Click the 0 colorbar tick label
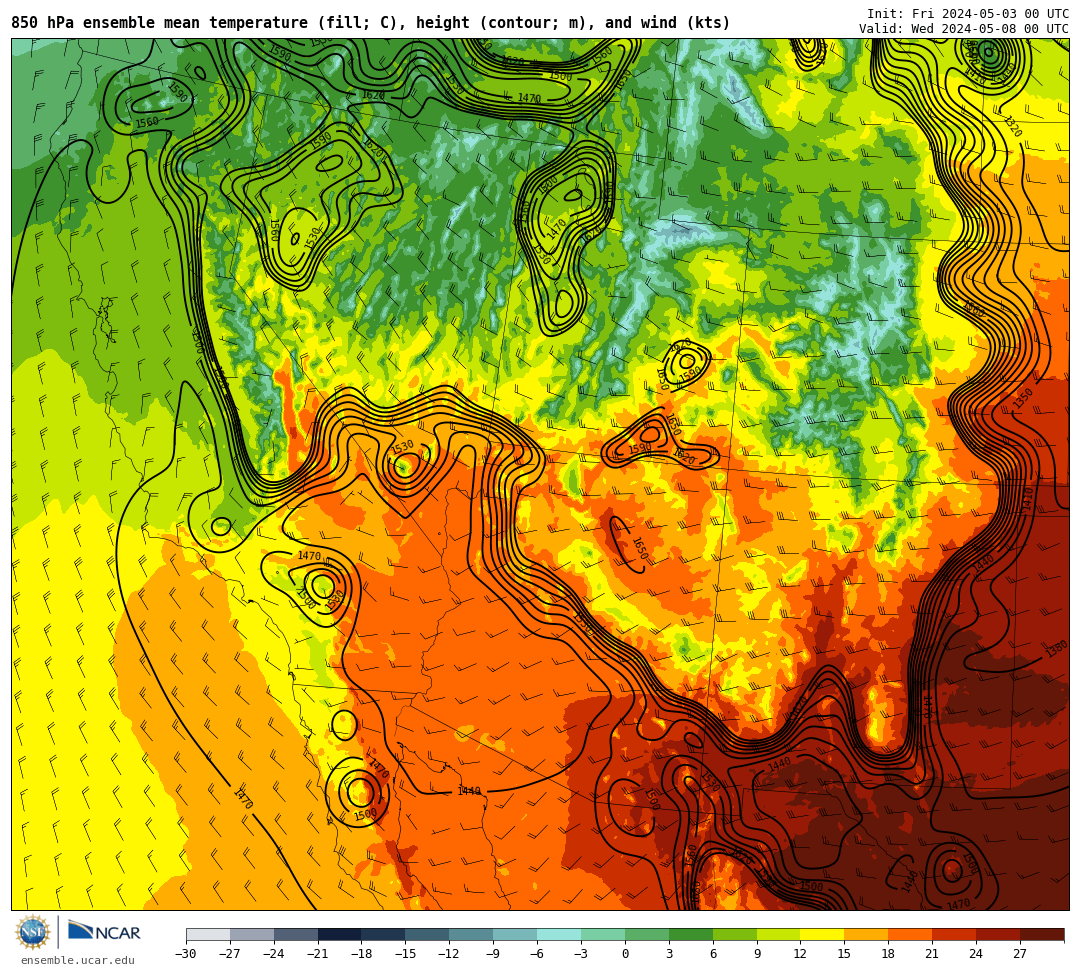Image resolution: width=1080 pixels, height=973 pixels. pyautogui.click(x=625, y=954)
